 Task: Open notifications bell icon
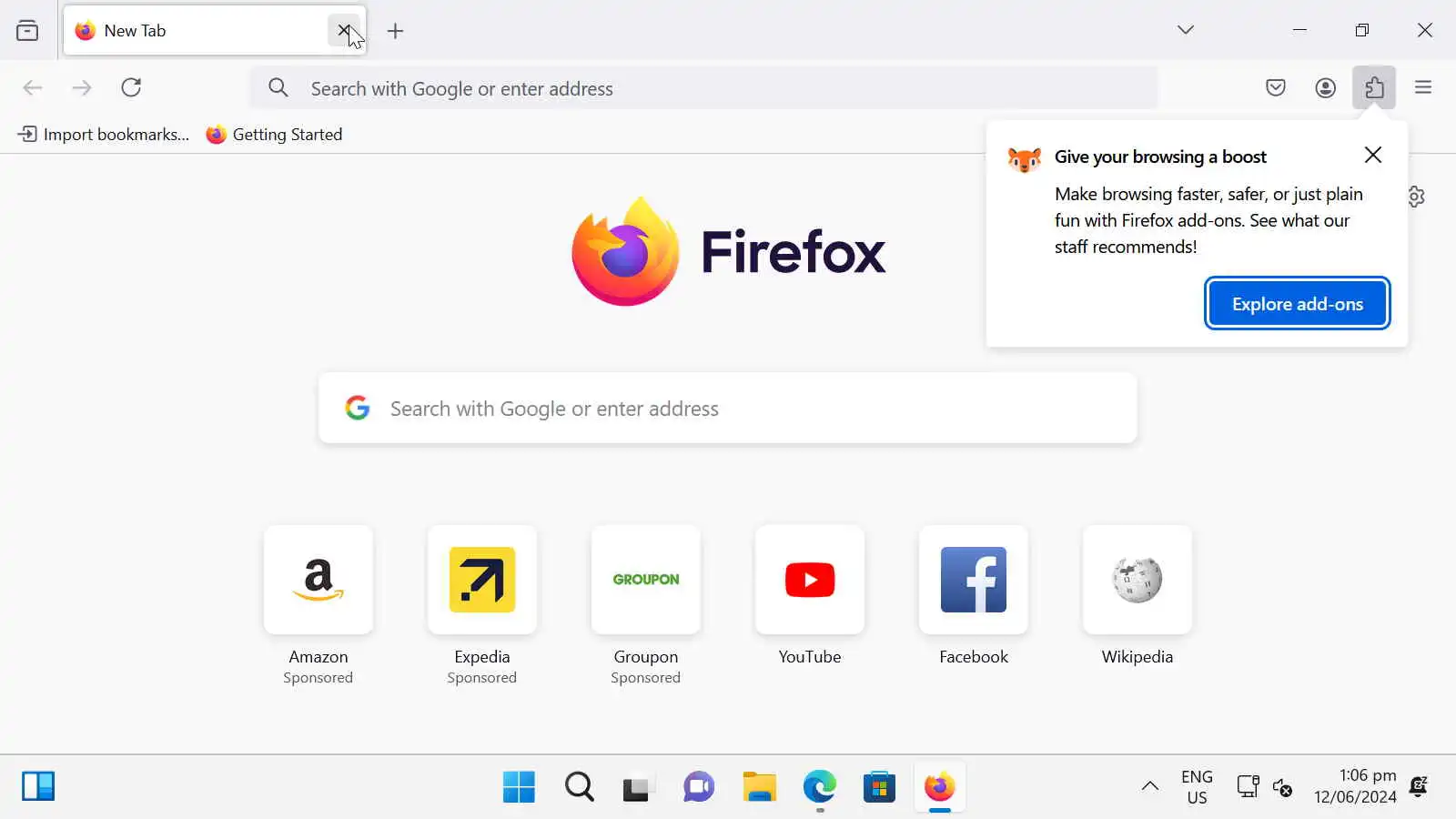click(x=1419, y=786)
